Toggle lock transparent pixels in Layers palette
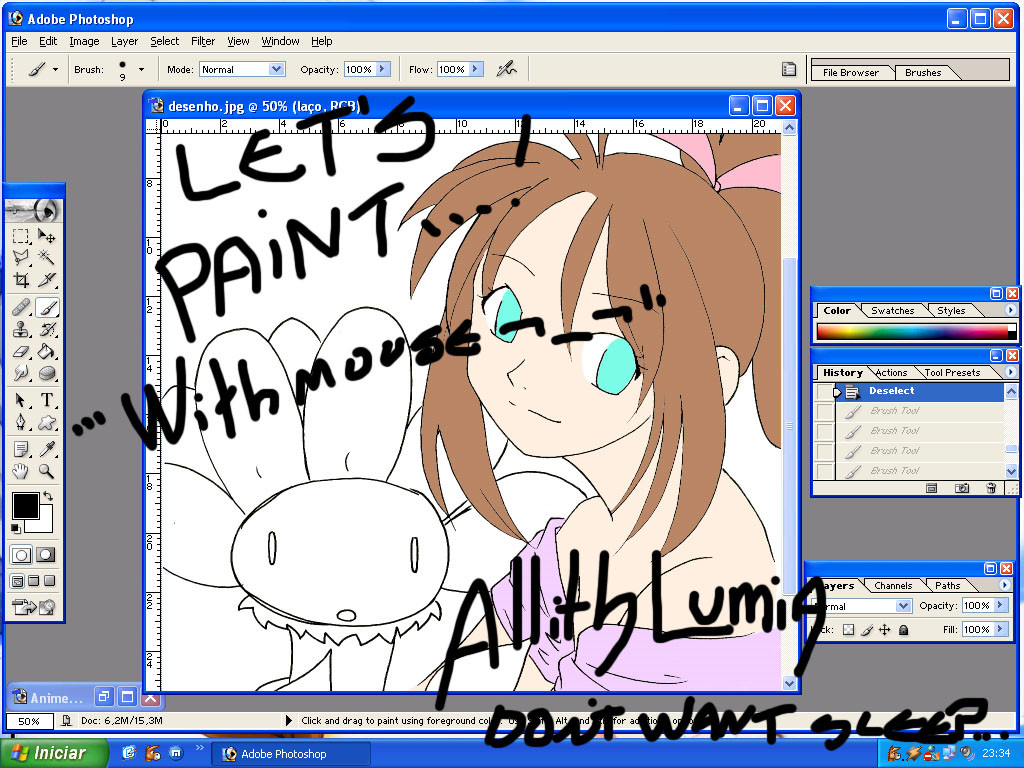Viewport: 1024px width, 768px height. click(x=848, y=630)
